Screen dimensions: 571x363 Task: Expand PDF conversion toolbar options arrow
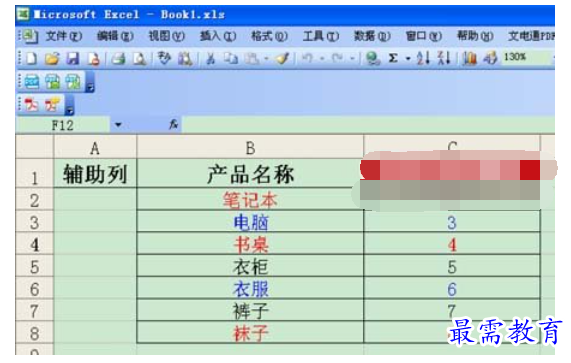90,82
